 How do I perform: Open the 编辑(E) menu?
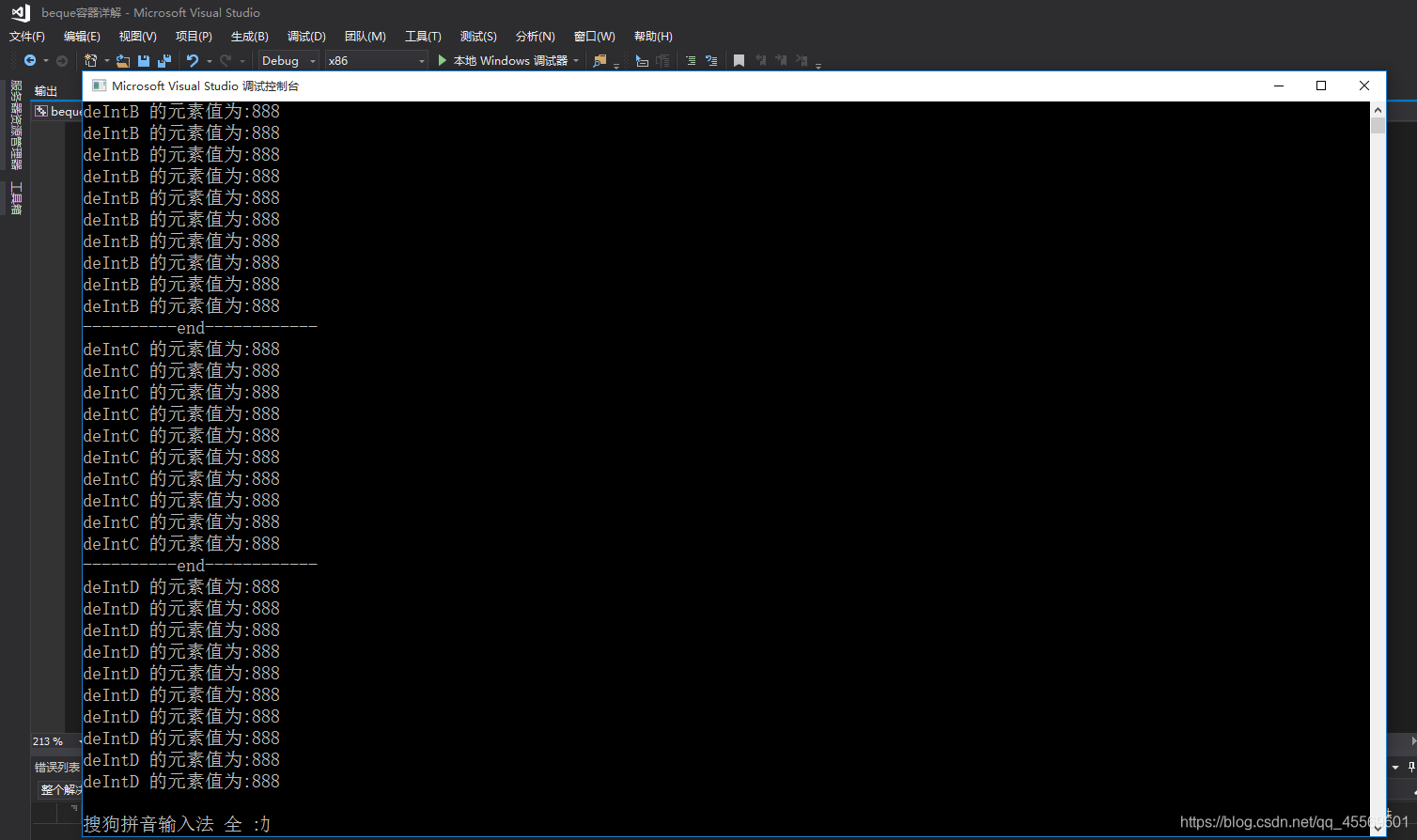tap(82, 37)
